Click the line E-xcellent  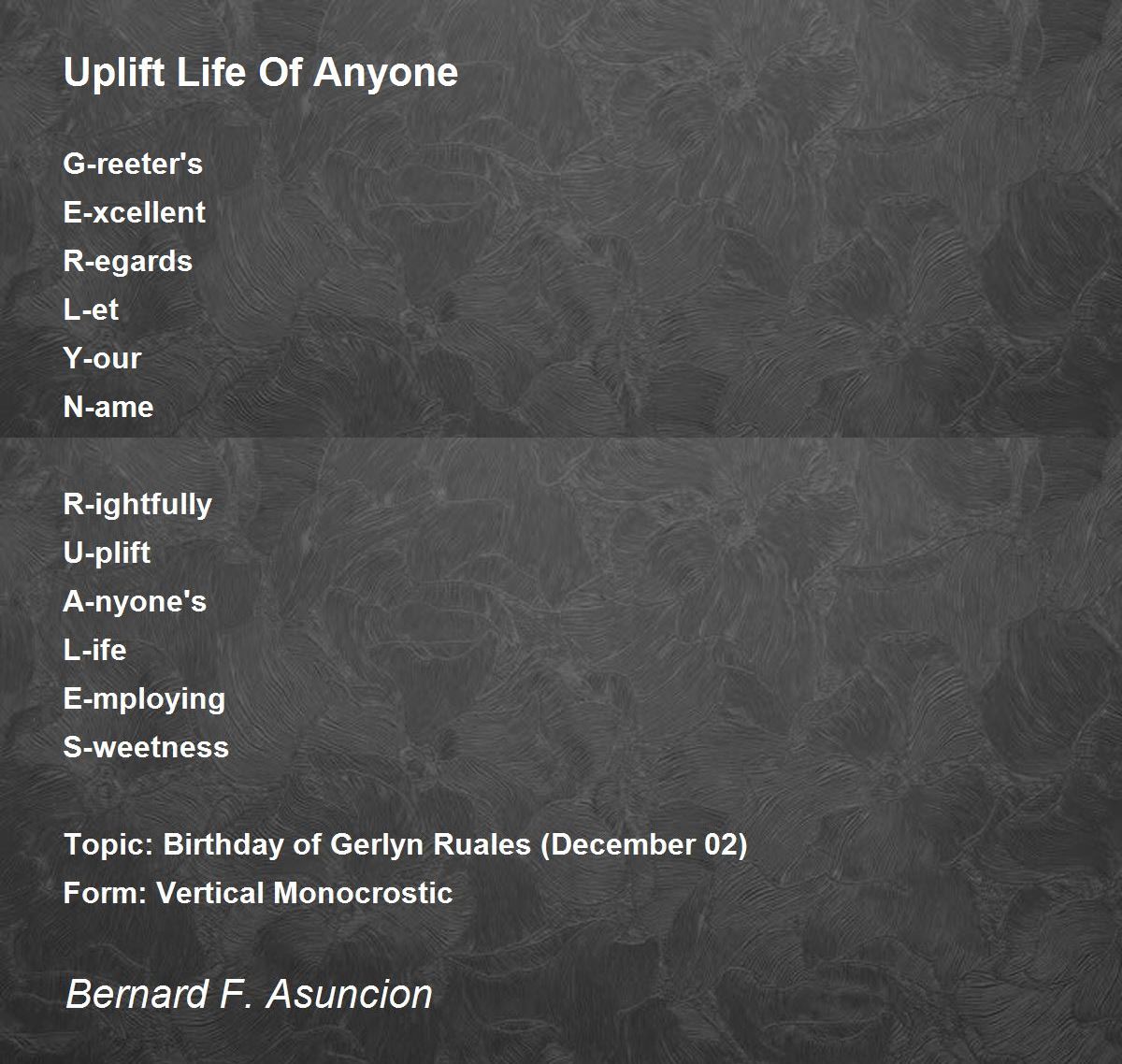tap(135, 212)
